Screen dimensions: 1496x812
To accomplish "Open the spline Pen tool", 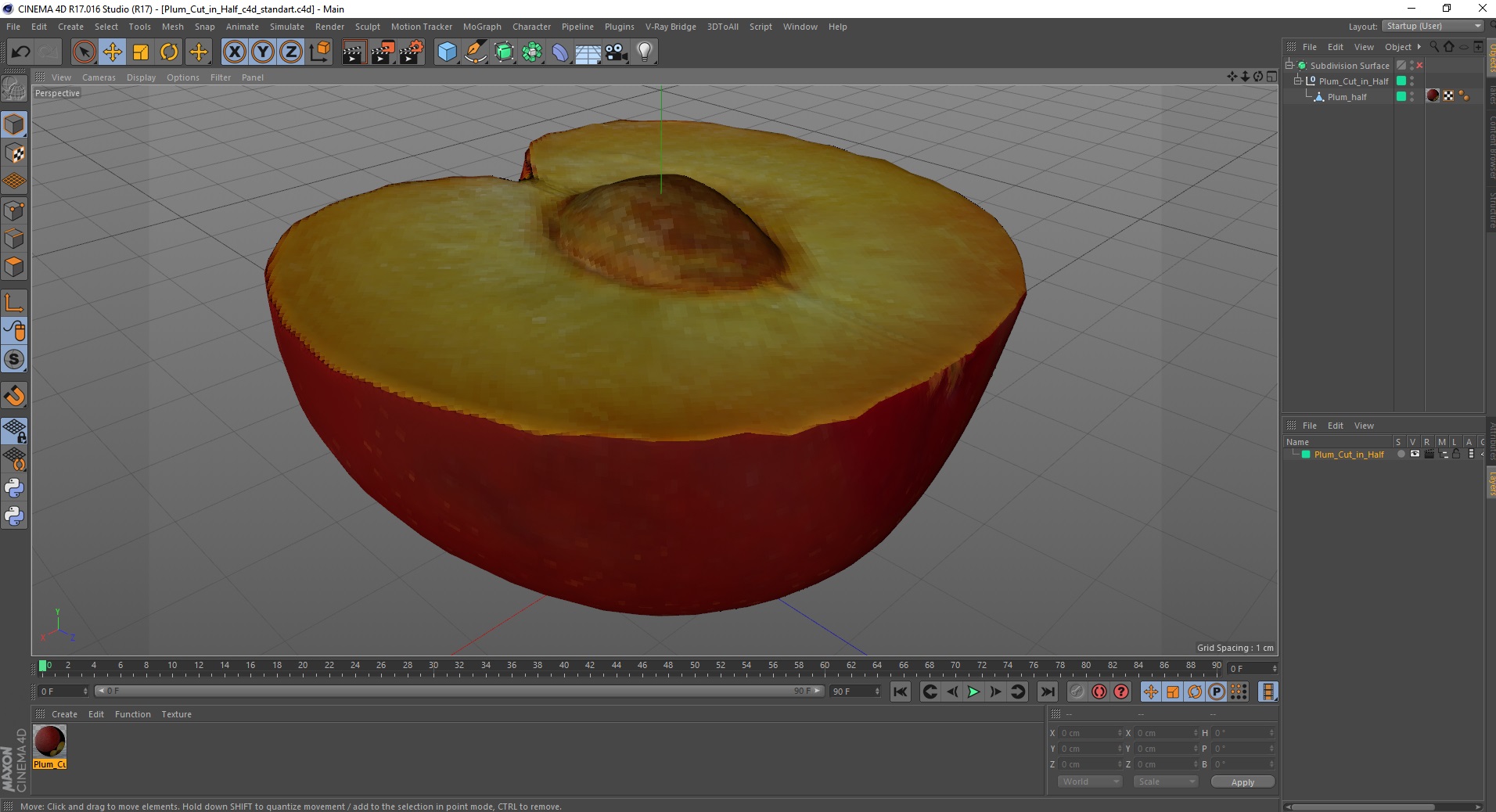I will 475,52.
